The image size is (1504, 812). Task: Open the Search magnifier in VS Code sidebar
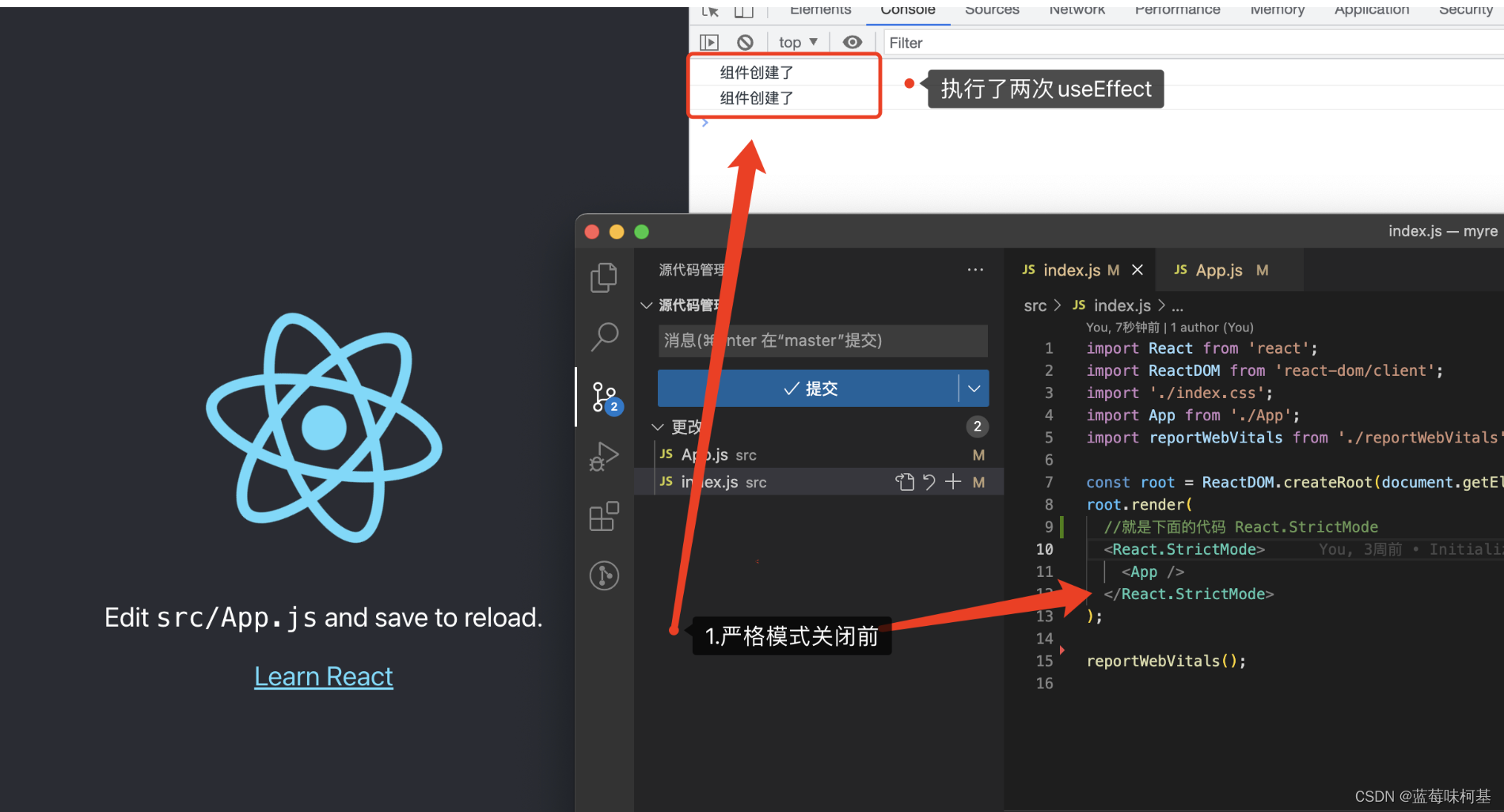click(x=604, y=336)
